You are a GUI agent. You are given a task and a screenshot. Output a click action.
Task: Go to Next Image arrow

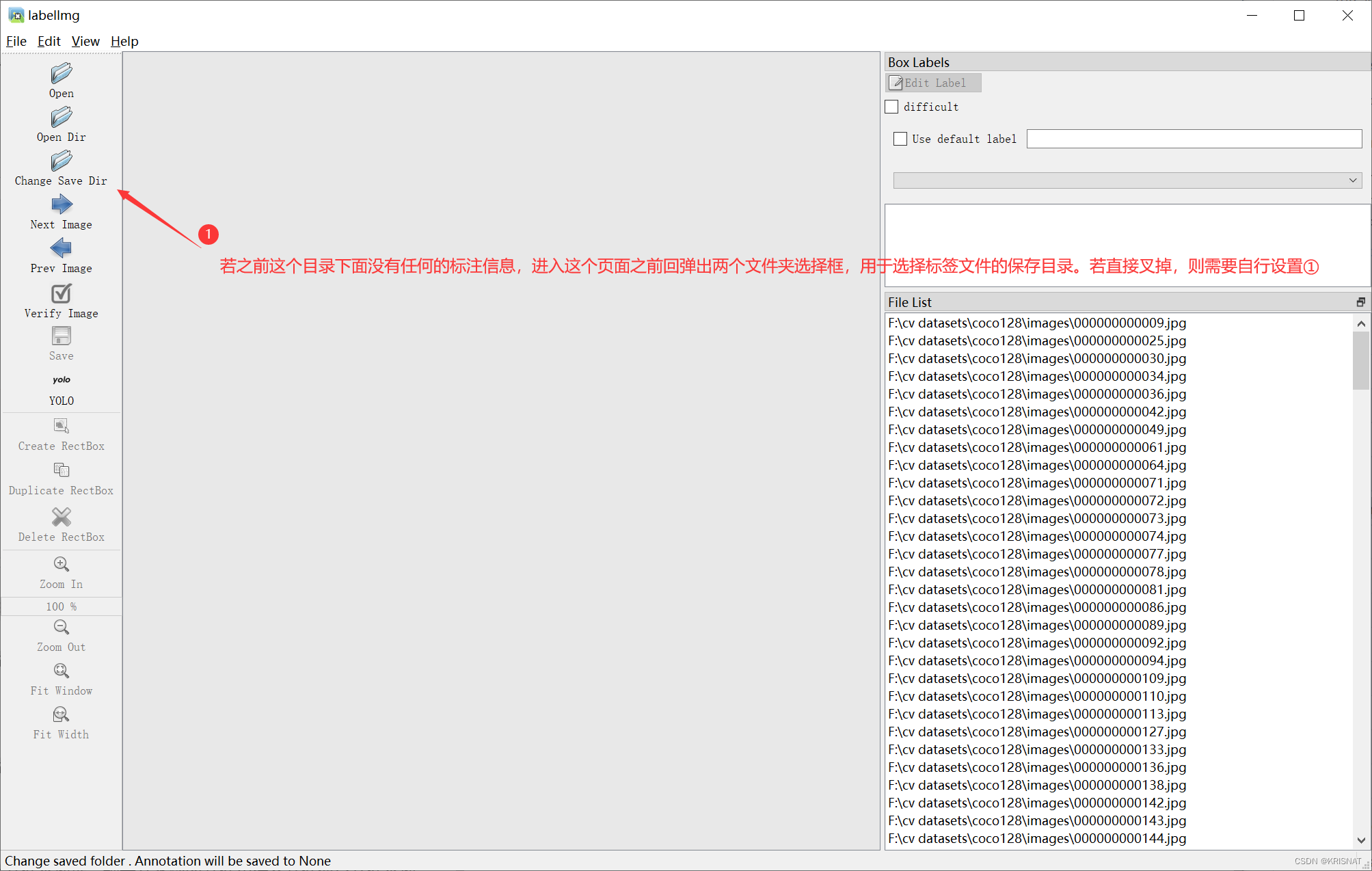[61, 204]
